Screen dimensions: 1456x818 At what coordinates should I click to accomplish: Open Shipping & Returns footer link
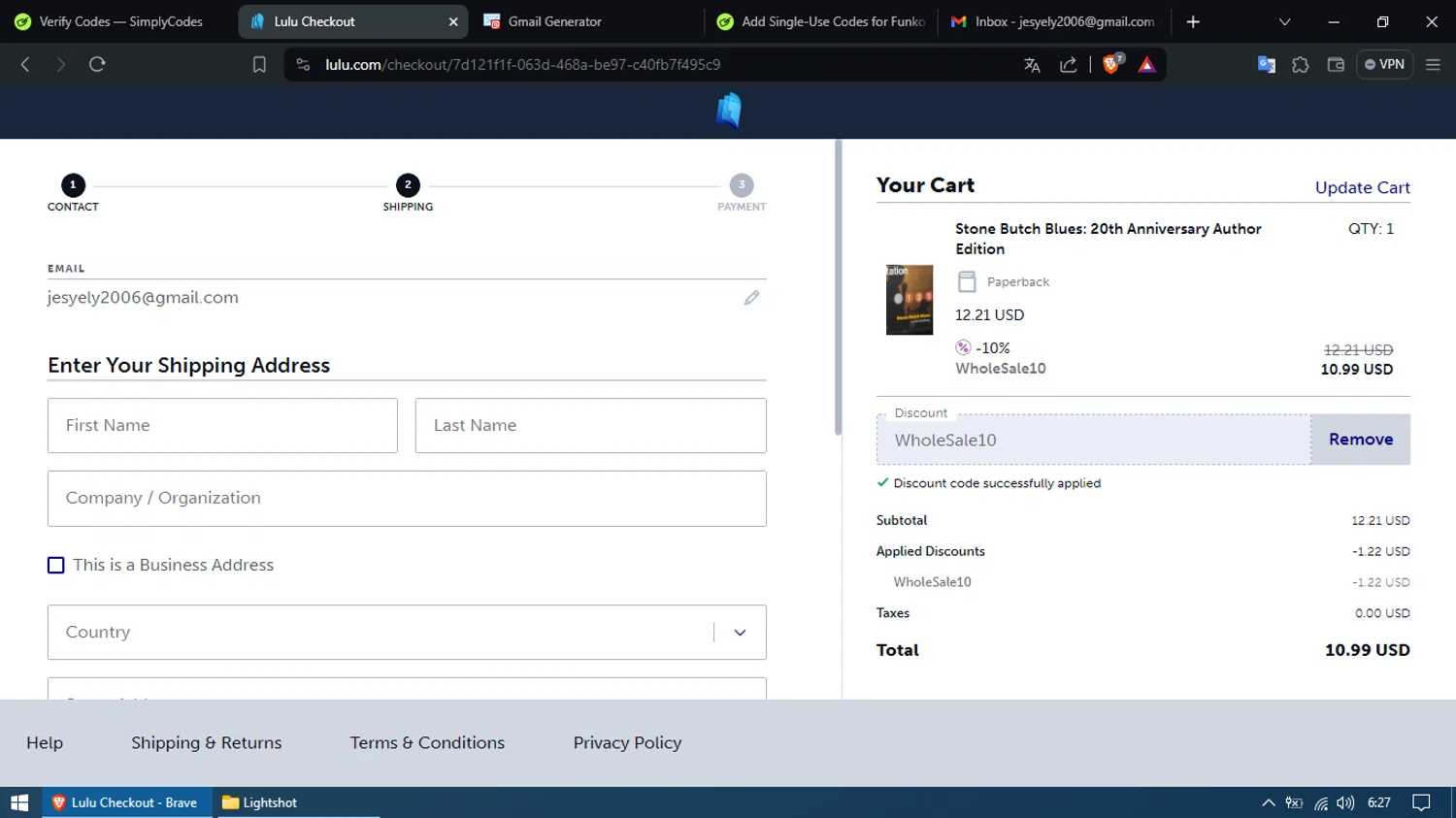pyautogui.click(x=207, y=742)
